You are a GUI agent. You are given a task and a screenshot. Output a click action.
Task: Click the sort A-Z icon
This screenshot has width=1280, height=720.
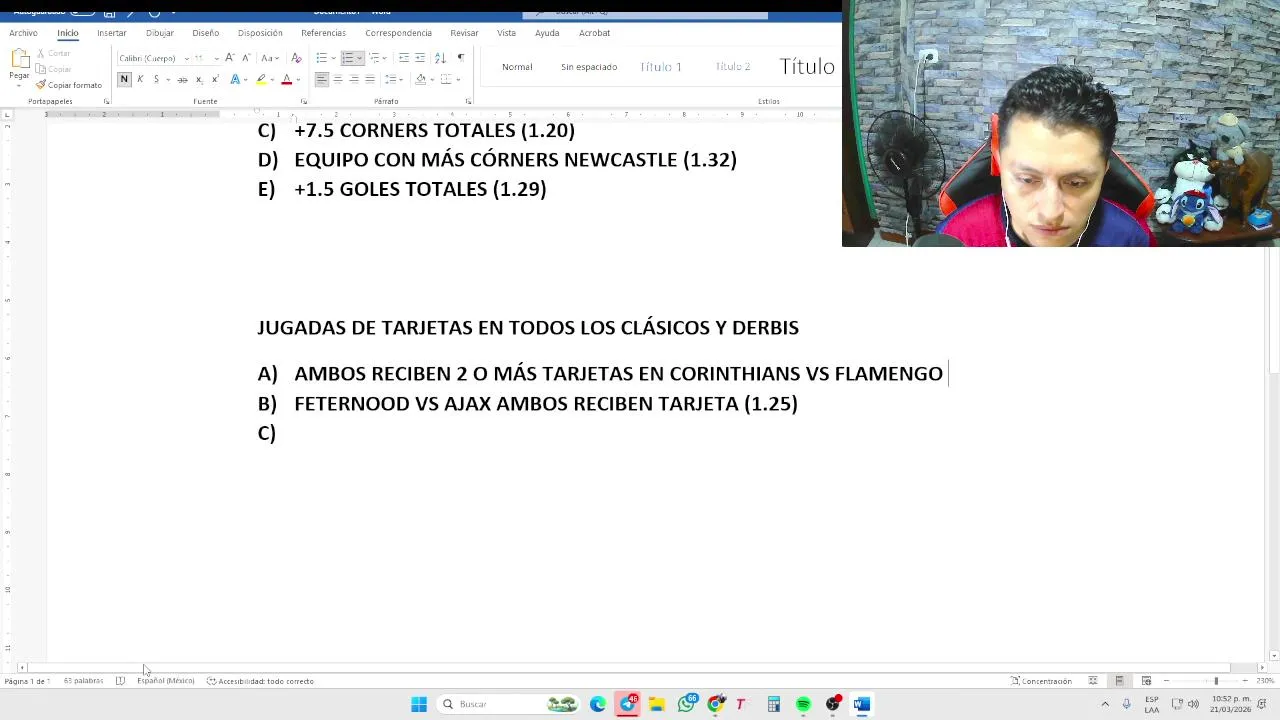[x=440, y=58]
